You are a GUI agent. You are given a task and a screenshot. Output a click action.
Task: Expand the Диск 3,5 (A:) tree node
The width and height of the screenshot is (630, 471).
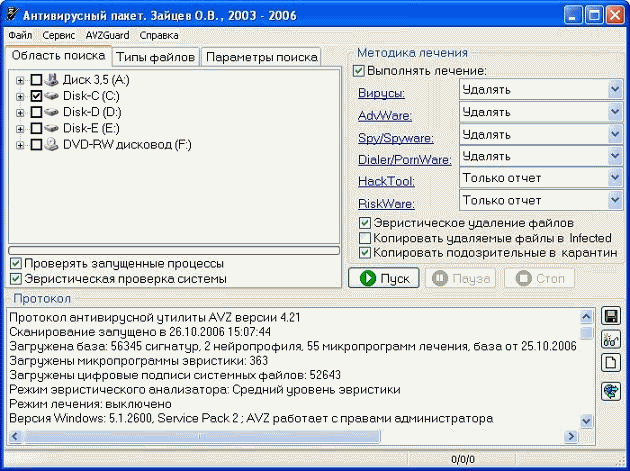tap(20, 80)
